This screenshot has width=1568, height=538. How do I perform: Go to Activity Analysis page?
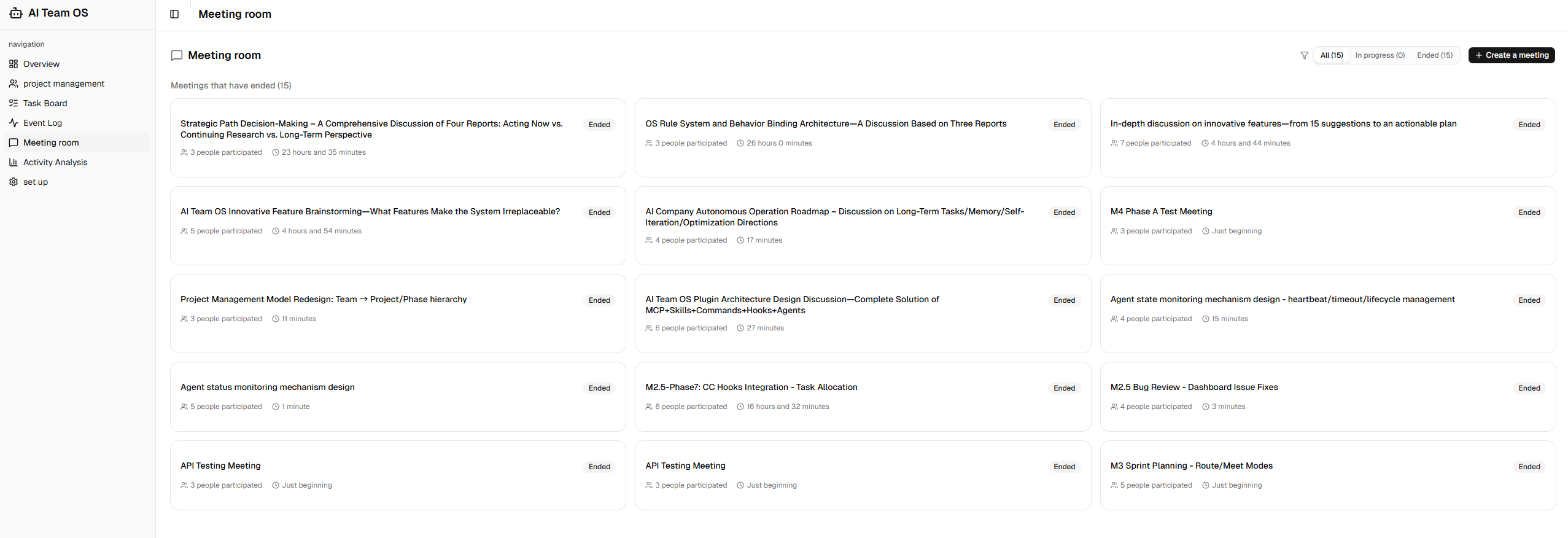coord(55,162)
